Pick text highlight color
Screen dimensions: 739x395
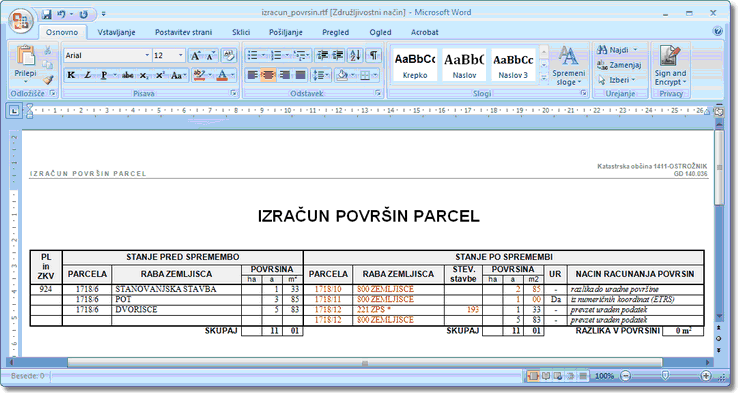click(x=200, y=75)
